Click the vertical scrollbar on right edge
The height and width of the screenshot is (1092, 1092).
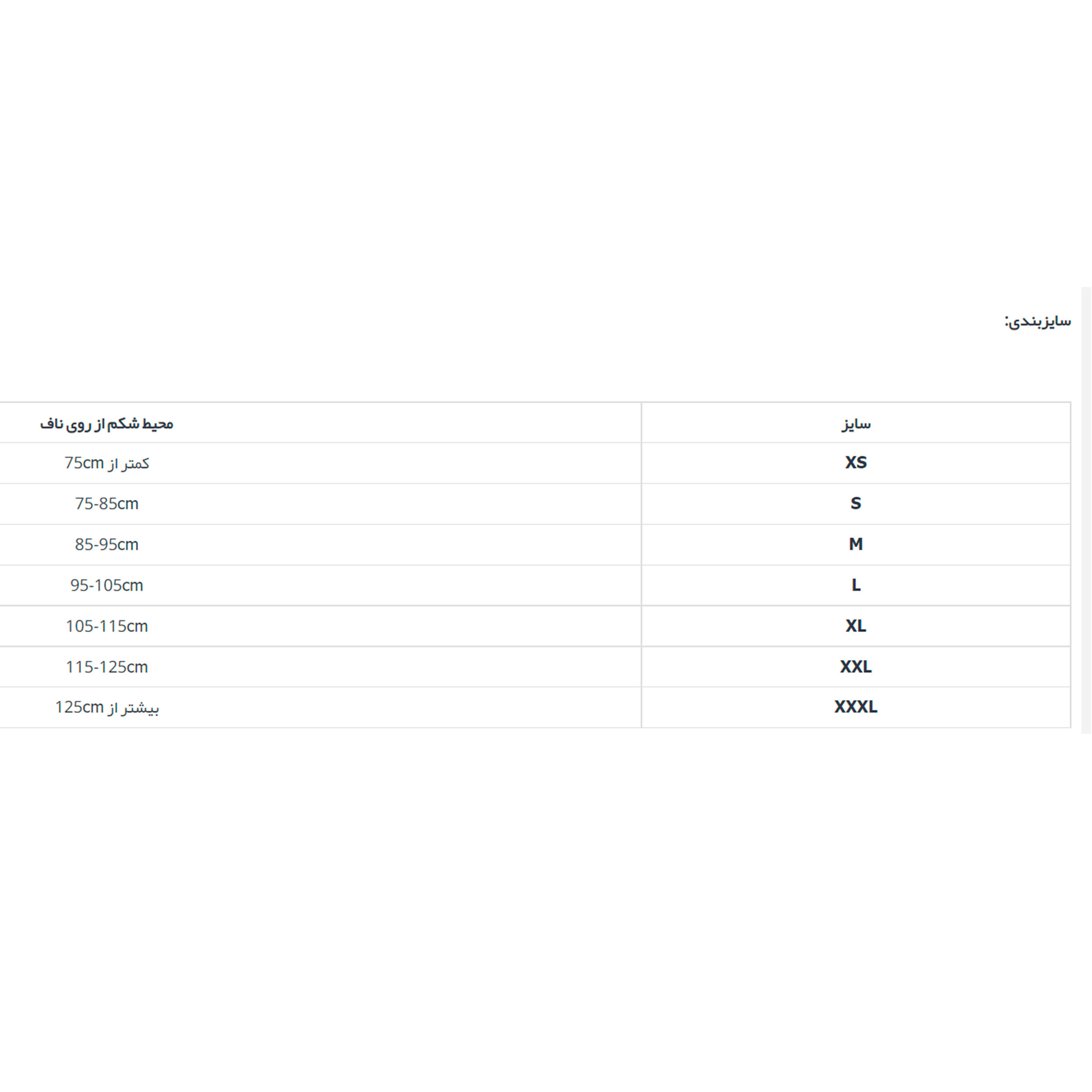click(x=1086, y=509)
